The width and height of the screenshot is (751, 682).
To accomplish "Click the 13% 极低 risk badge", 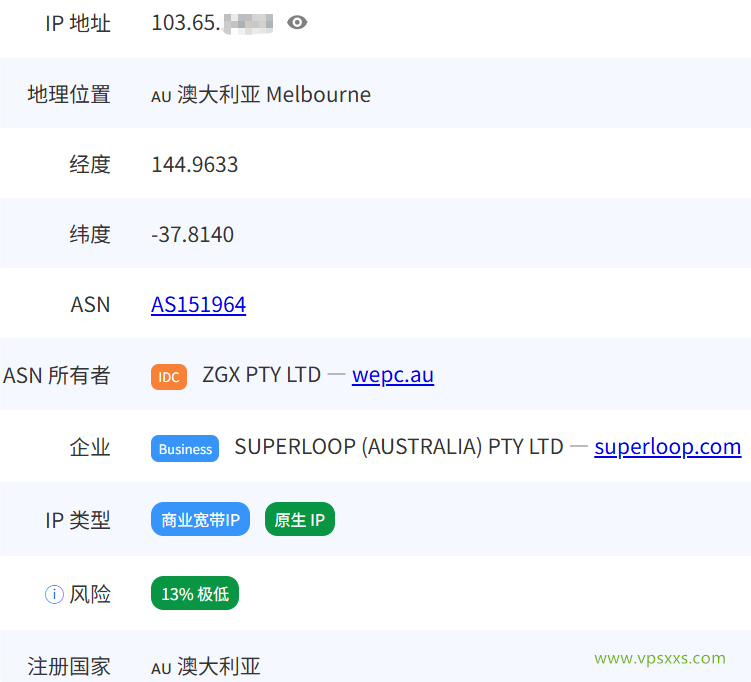I will (x=195, y=593).
